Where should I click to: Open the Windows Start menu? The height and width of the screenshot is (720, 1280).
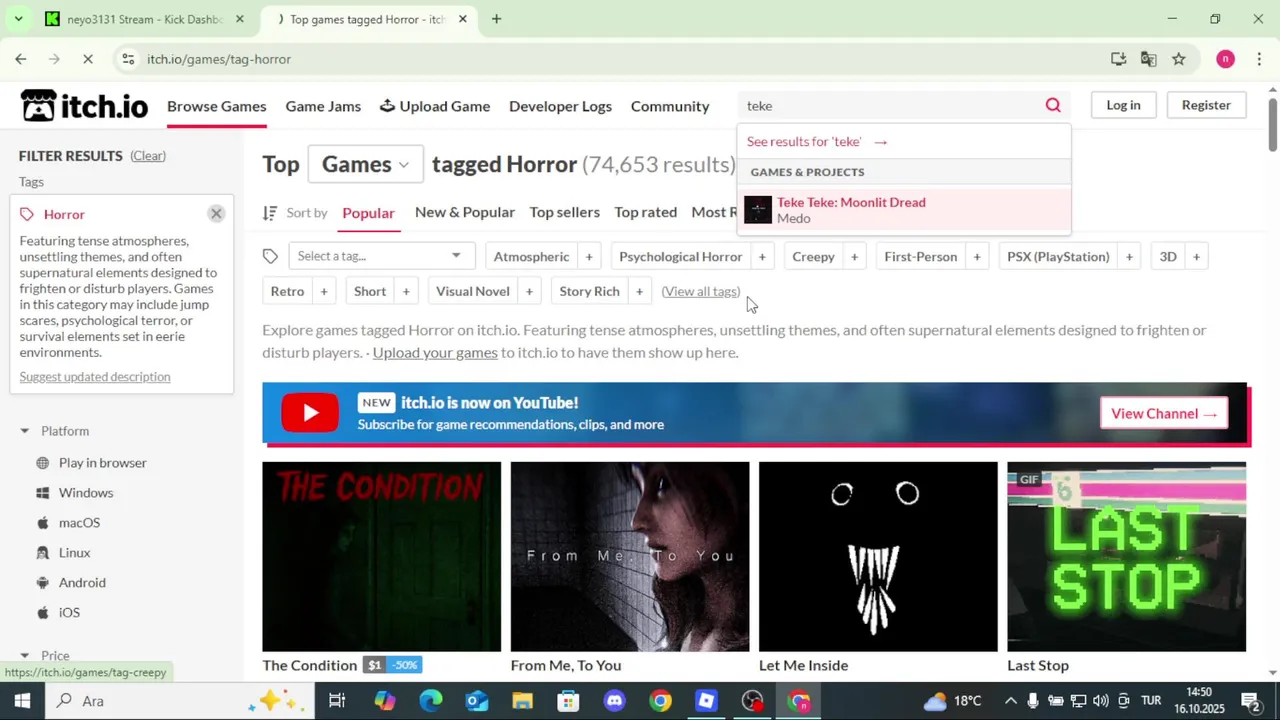(x=22, y=701)
